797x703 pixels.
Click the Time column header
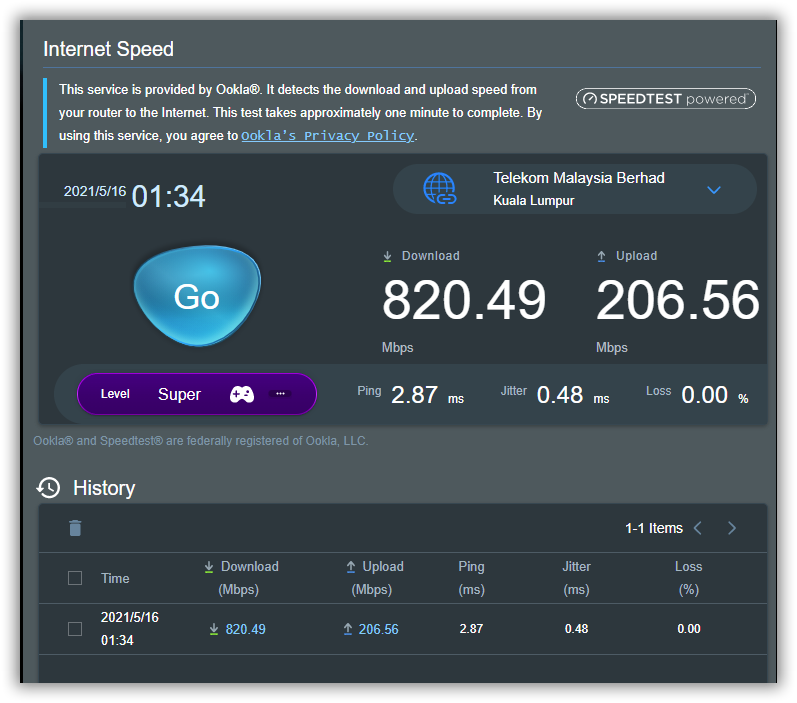(x=115, y=578)
